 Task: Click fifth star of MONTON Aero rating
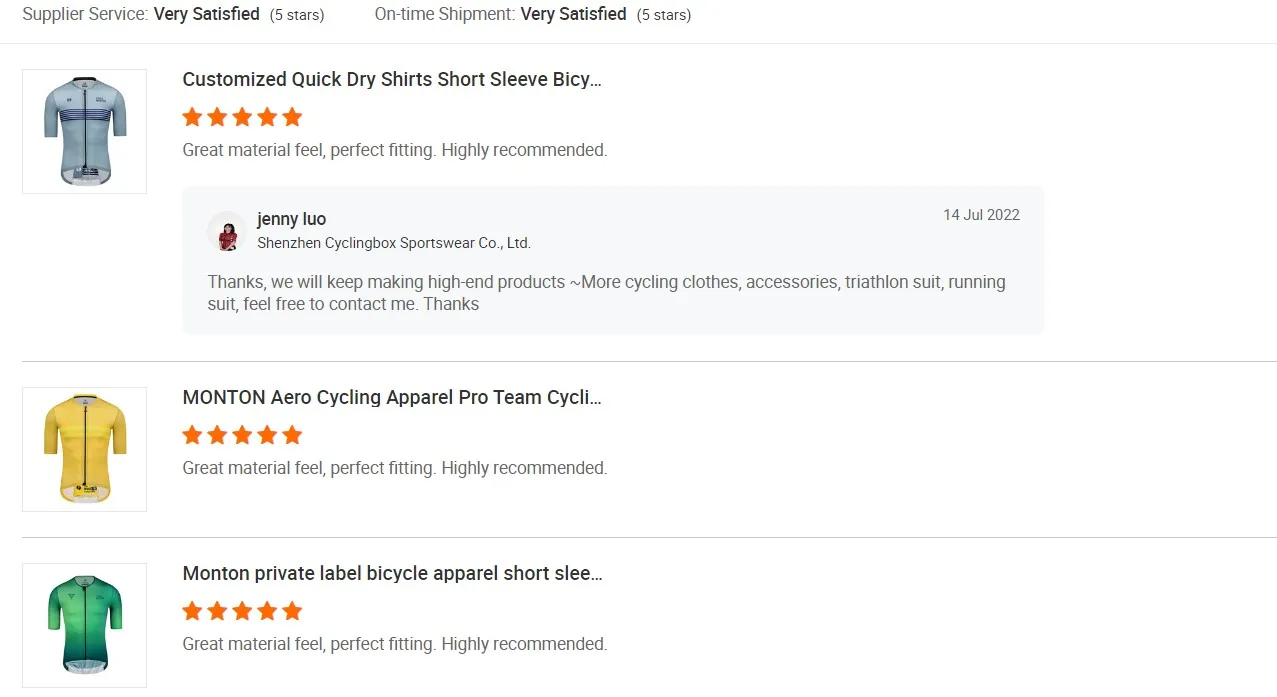click(x=292, y=435)
